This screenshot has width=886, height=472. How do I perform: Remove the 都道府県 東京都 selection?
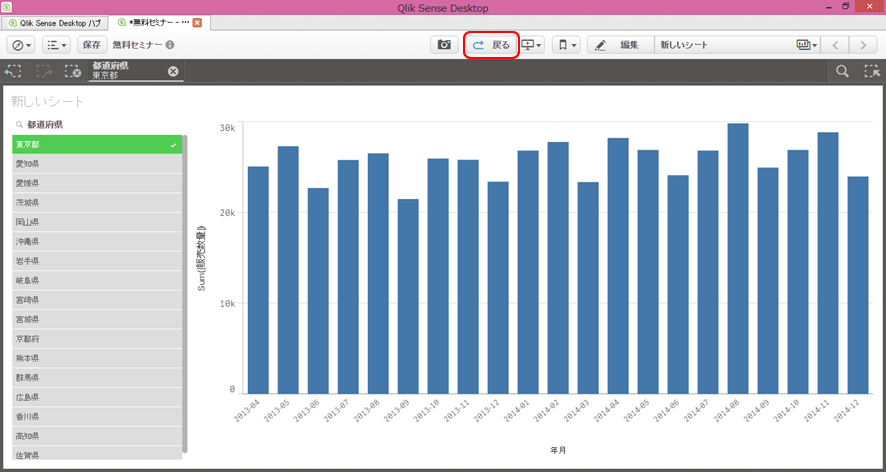point(173,71)
